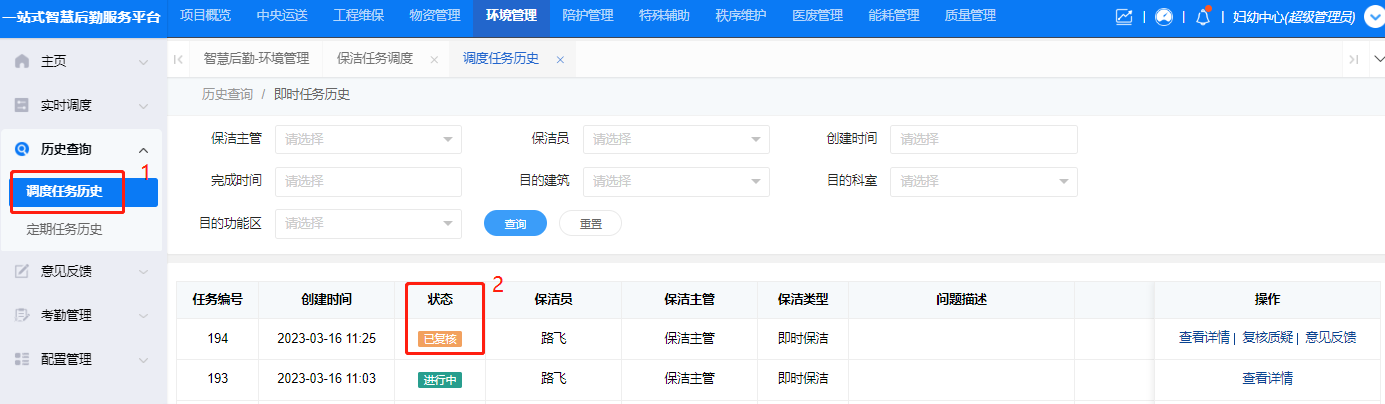
Task: Click the 重置 reset button
Action: click(x=590, y=224)
